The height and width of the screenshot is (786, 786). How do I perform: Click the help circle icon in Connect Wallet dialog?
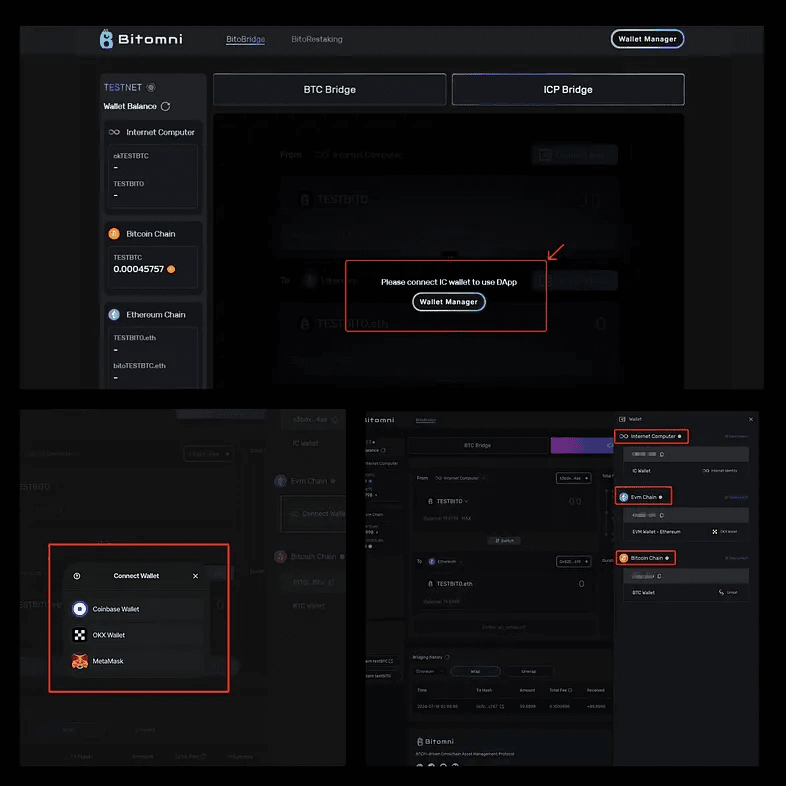tap(77, 576)
